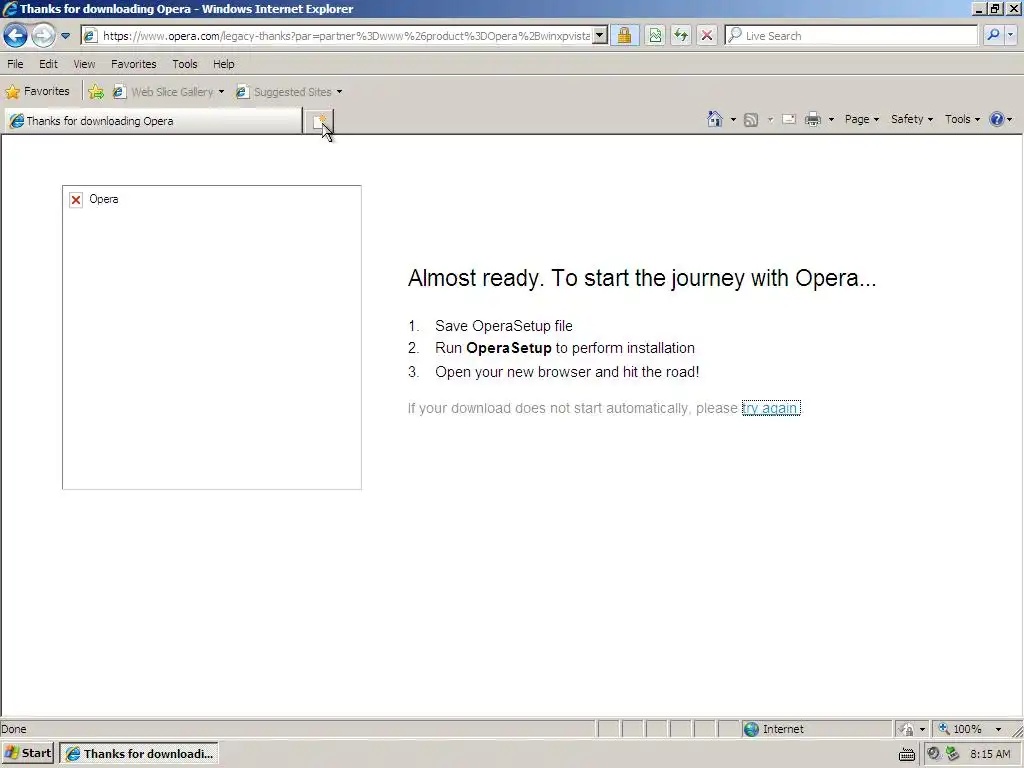Open the Tools menu in menu bar
Viewport: 1024px width, 768px height.
(184, 64)
